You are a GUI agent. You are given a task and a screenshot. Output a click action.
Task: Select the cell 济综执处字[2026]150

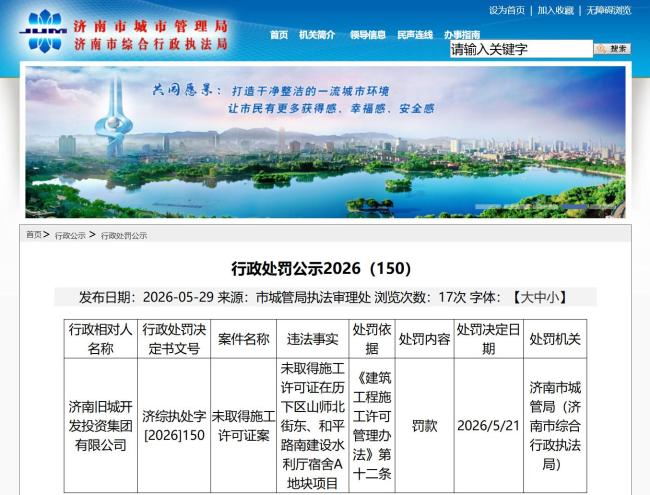[174, 426]
